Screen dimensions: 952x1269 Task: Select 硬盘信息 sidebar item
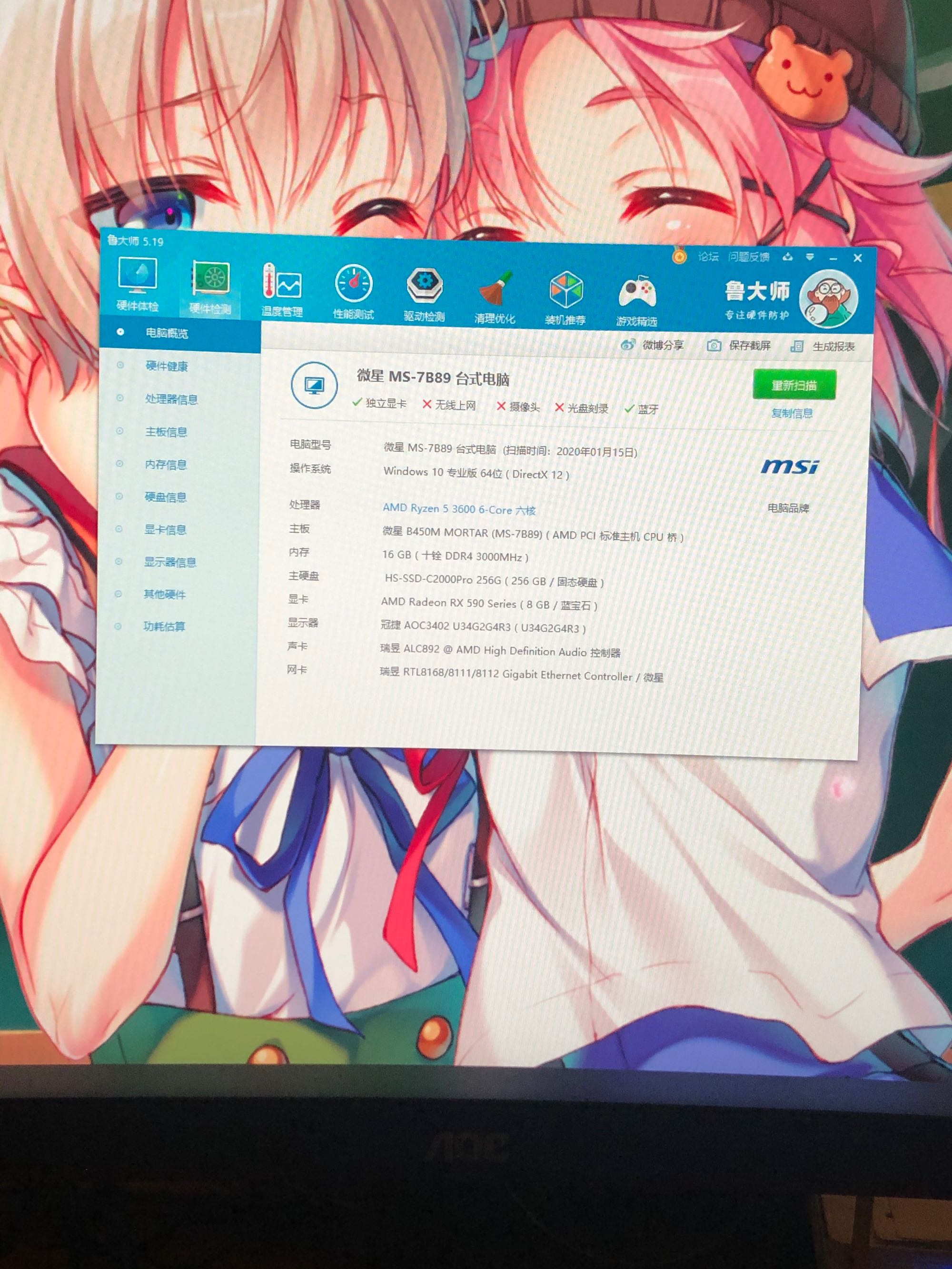pyautogui.click(x=165, y=497)
